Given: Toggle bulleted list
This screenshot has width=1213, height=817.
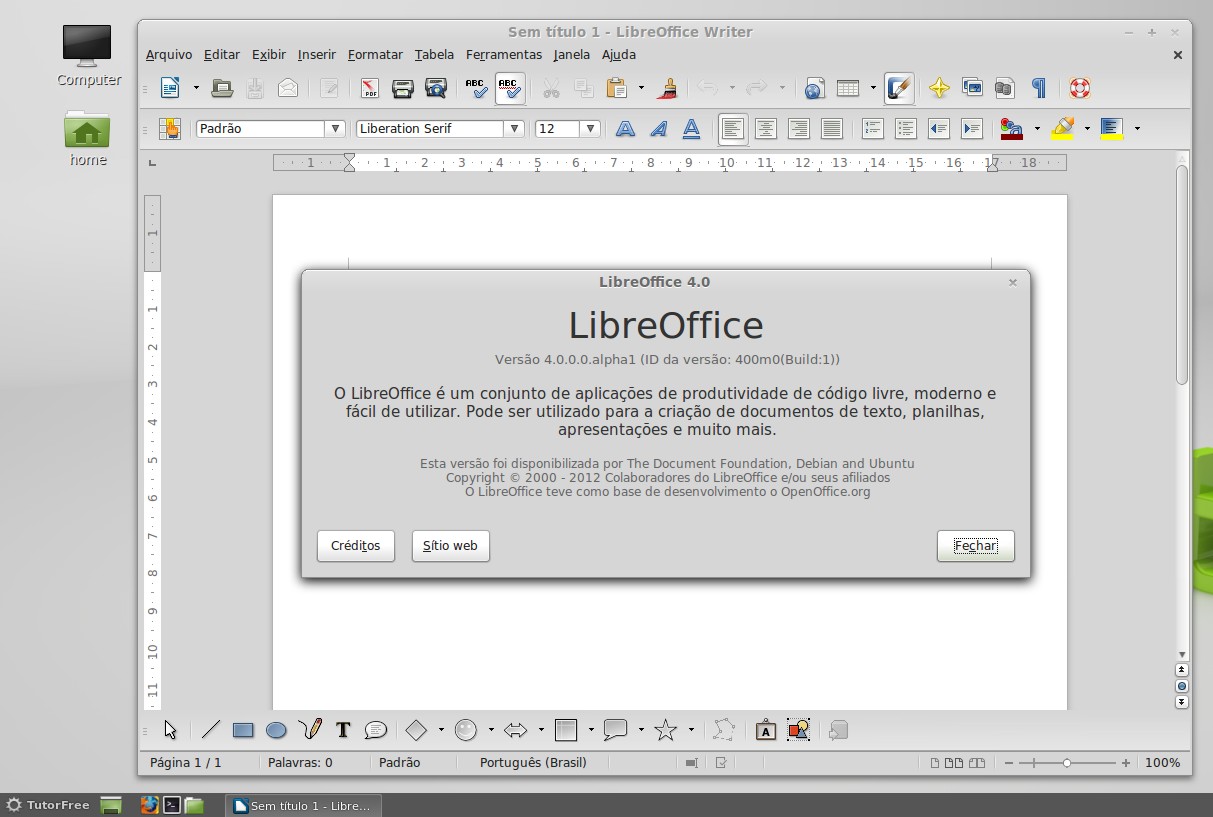Looking at the screenshot, I should pyautogui.click(x=906, y=128).
